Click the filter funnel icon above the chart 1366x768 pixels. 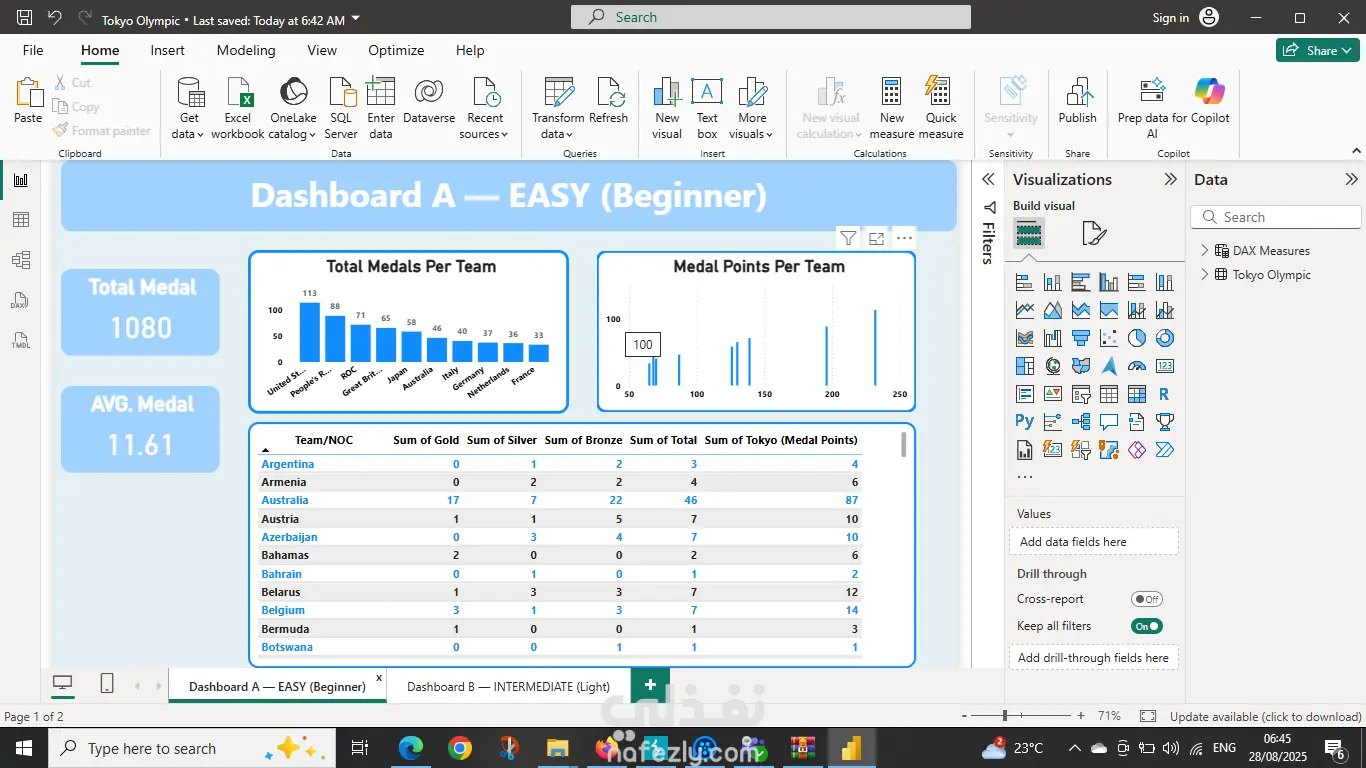pyautogui.click(x=848, y=238)
